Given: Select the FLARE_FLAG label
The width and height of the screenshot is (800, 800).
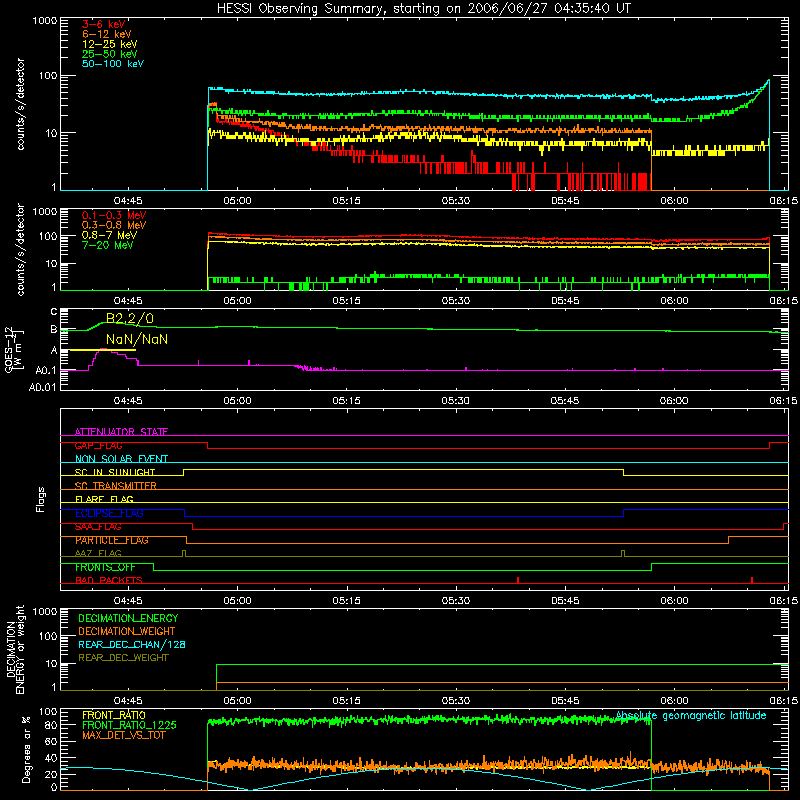Looking at the screenshot, I should point(104,499).
